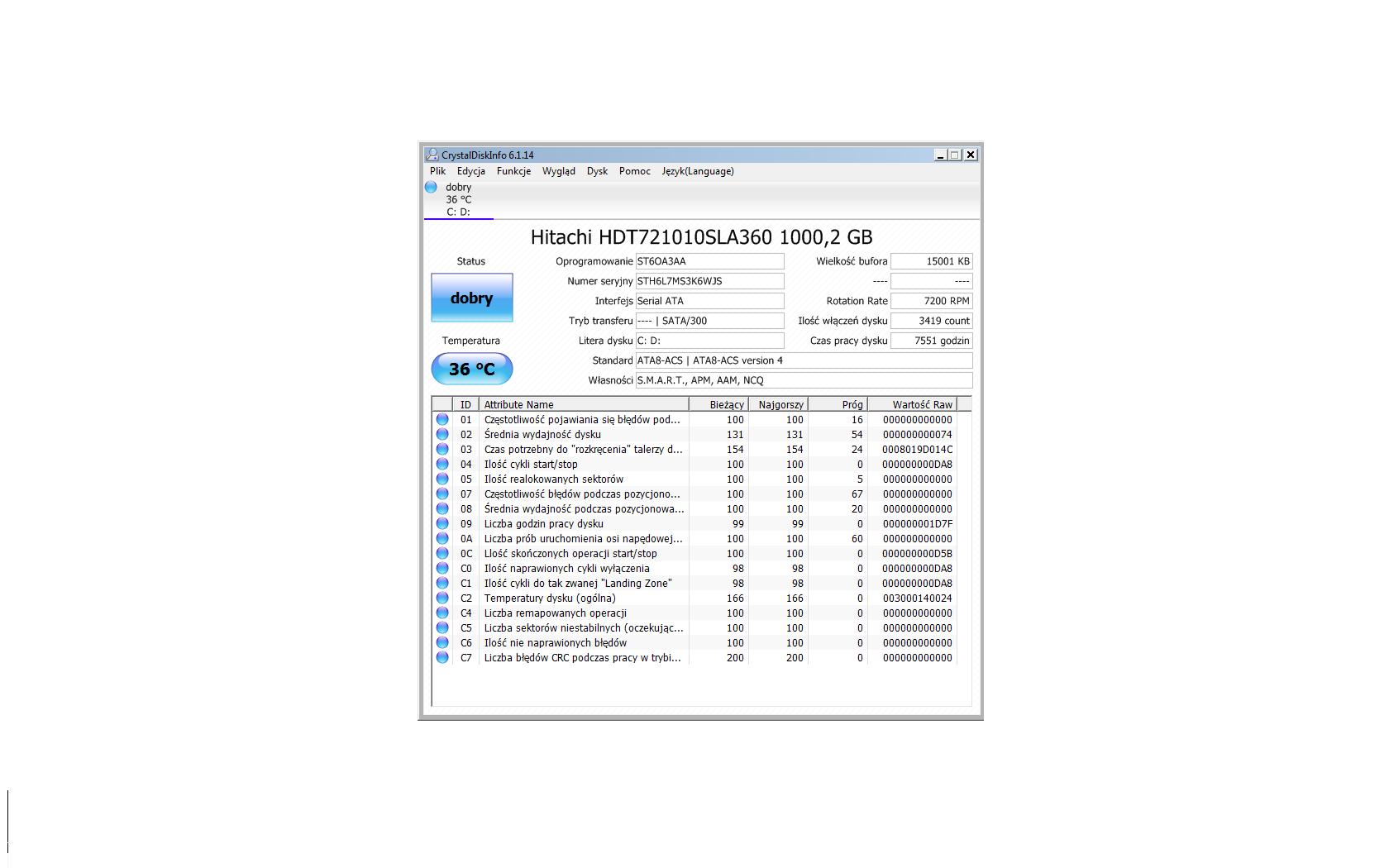Viewport: 1389px width, 868px height.
Task: Minimize the CrystalDiskInfo window
Action: (x=941, y=155)
